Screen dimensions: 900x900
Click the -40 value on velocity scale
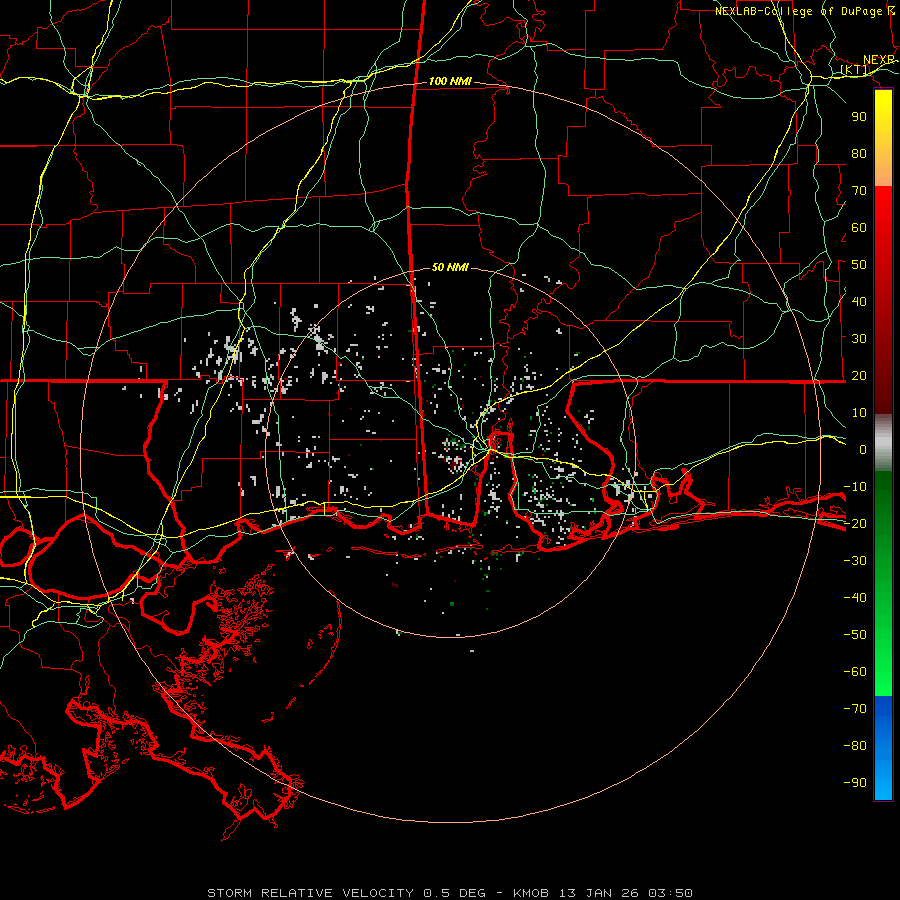coord(855,598)
